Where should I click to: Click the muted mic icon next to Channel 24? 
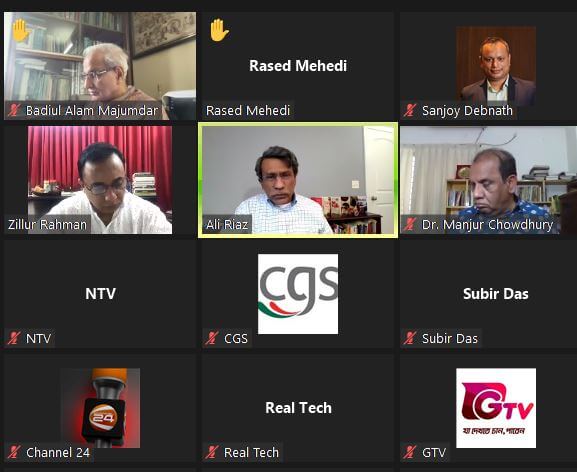tap(14, 452)
